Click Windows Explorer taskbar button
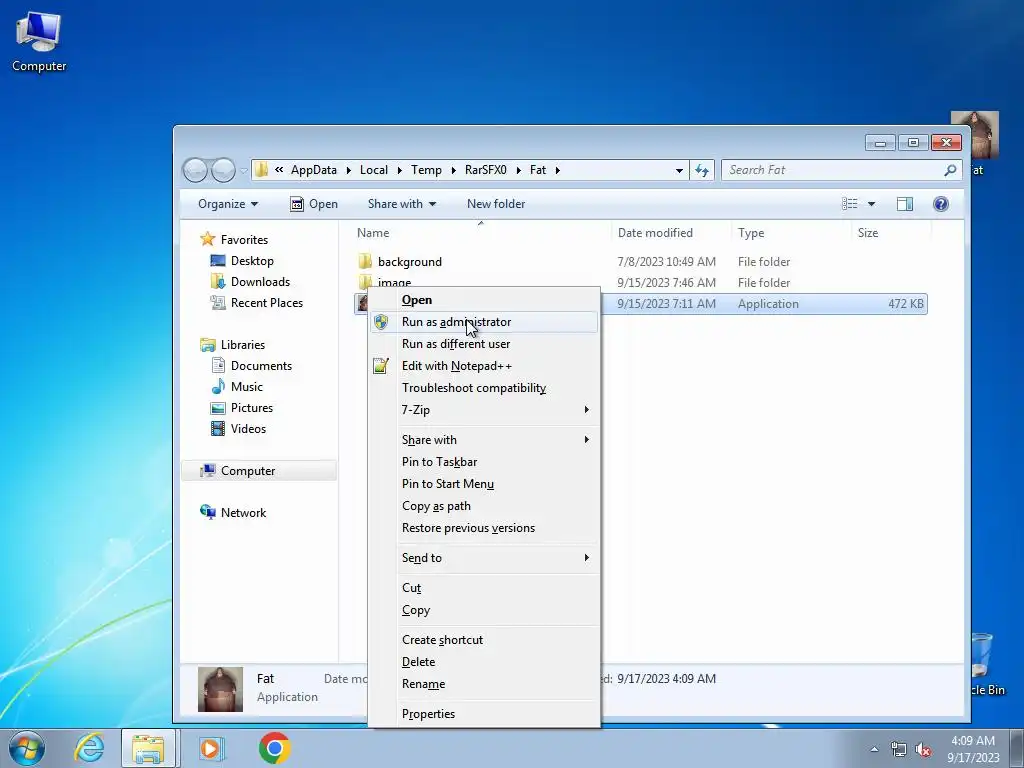Screen dimensions: 1024x768 [x=148, y=748]
